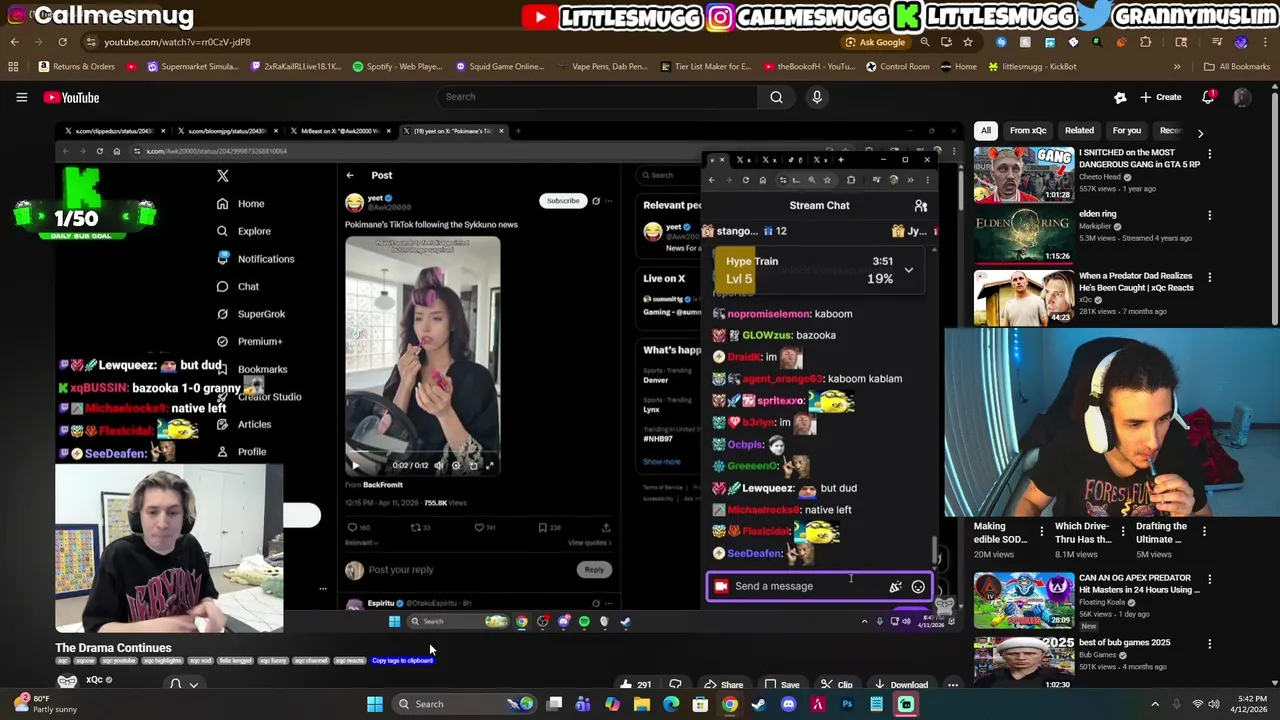1280x720 pixels.
Task: Select the From xQc filter chip
Action: (x=1027, y=130)
